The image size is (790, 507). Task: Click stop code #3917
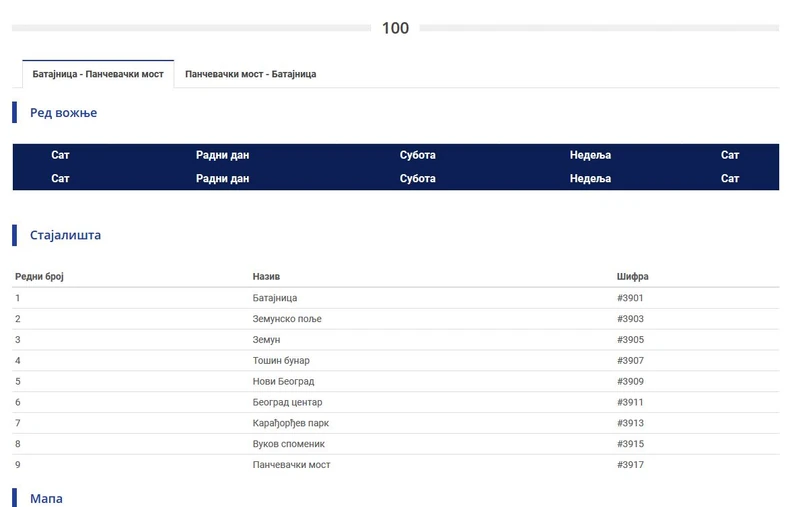point(630,465)
